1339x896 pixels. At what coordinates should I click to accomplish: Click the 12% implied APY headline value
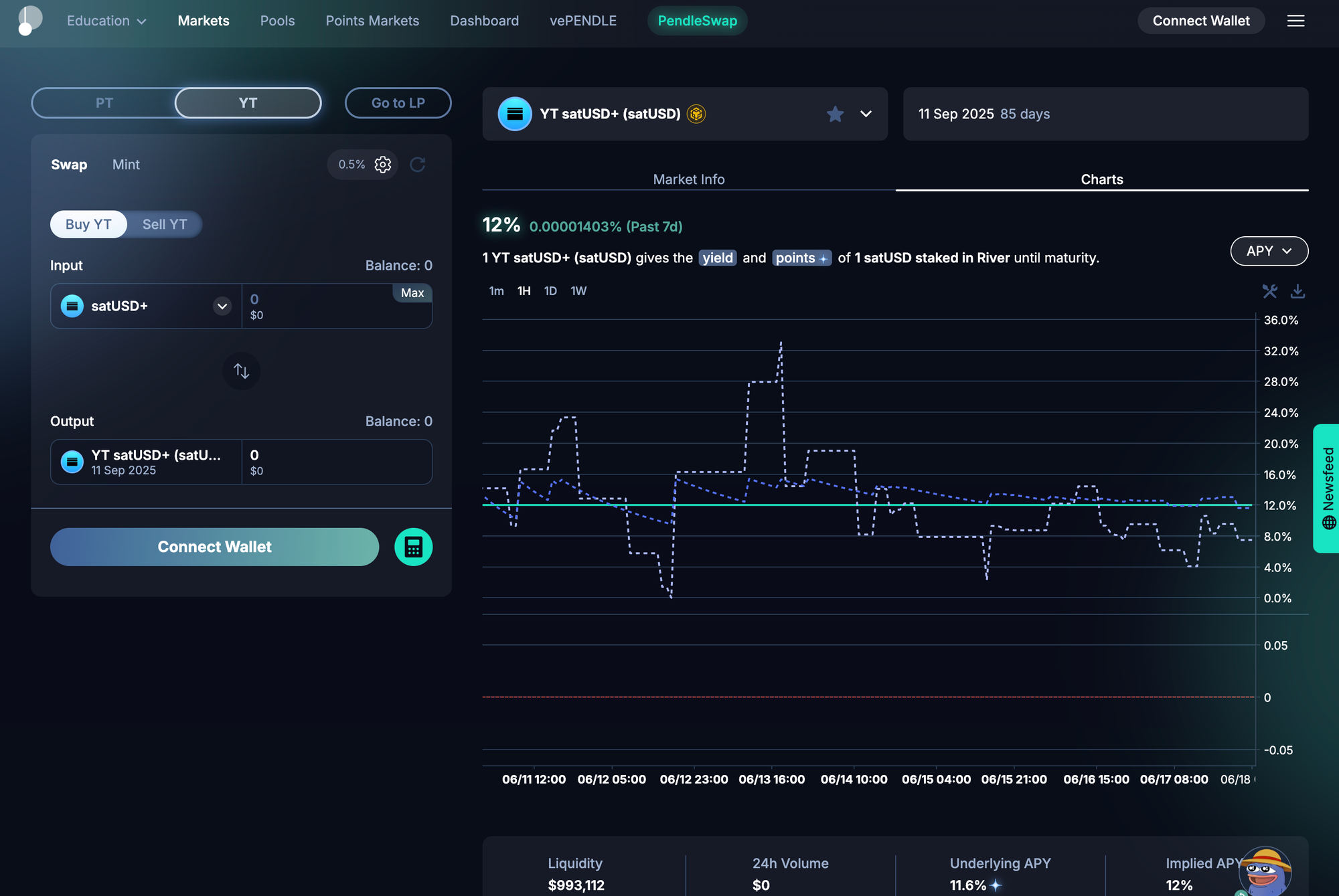tap(501, 225)
